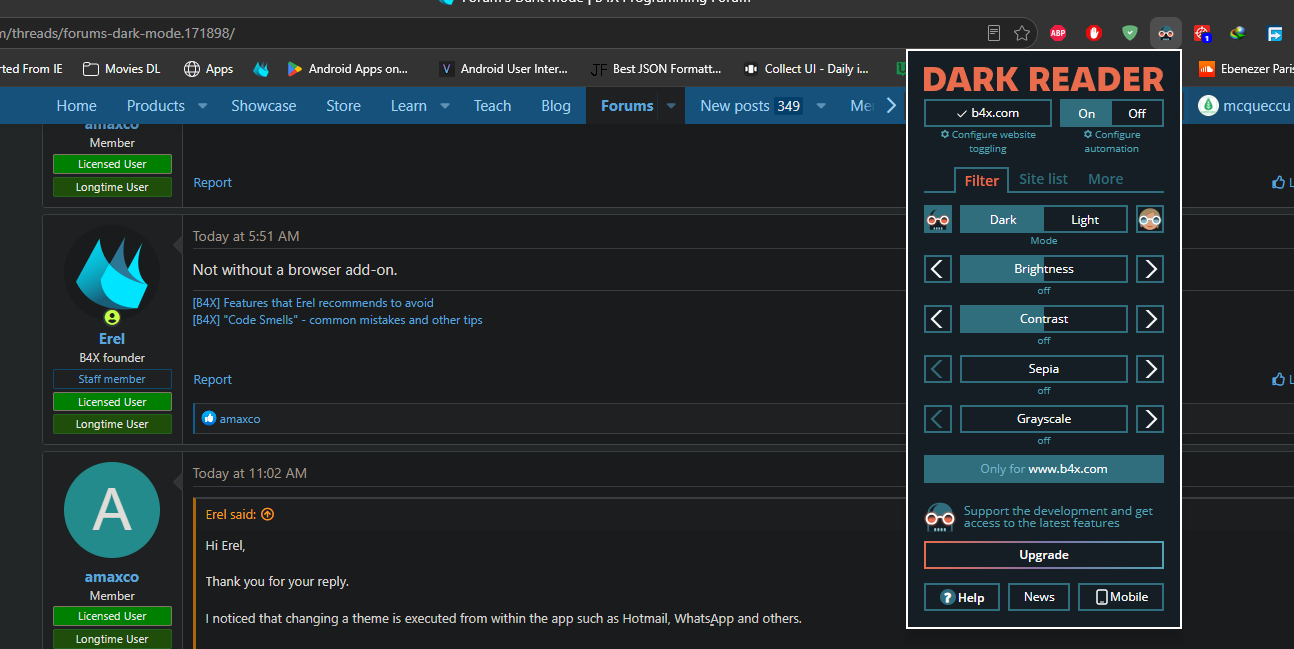Image resolution: width=1294 pixels, height=649 pixels.
Task: Open the green shield AdGuard extension
Action: pos(1130,33)
